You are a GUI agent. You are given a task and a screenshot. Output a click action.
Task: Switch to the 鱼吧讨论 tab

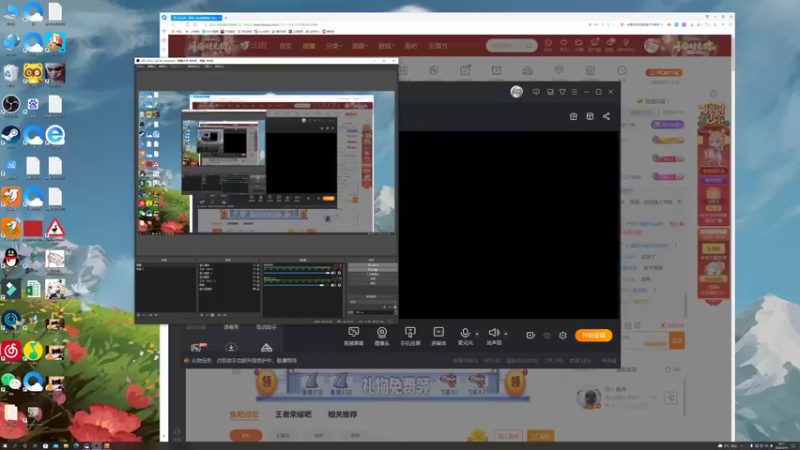pos(244,414)
